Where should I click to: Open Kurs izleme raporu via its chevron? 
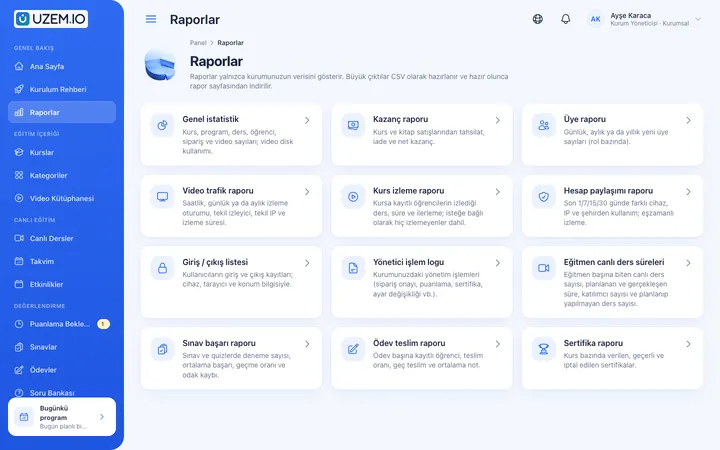[498, 192]
